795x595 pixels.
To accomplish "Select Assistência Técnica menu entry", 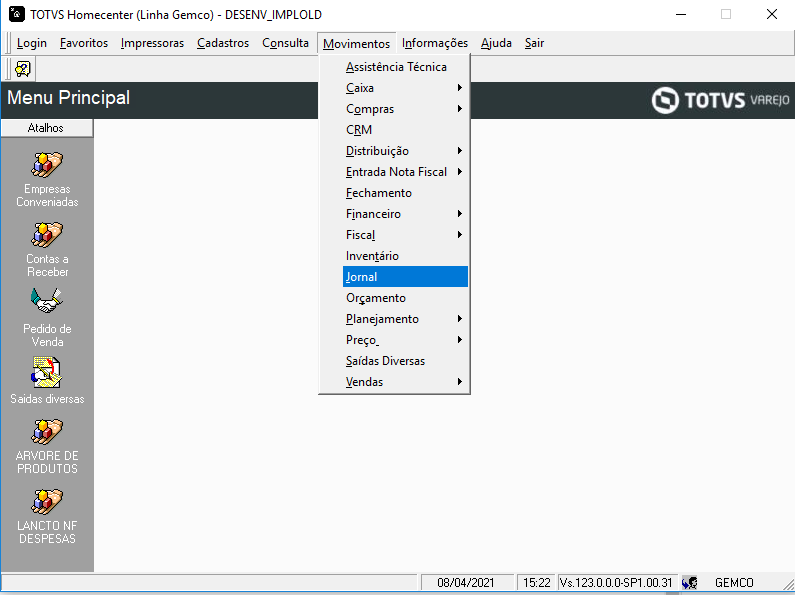I will click(x=405, y=67).
